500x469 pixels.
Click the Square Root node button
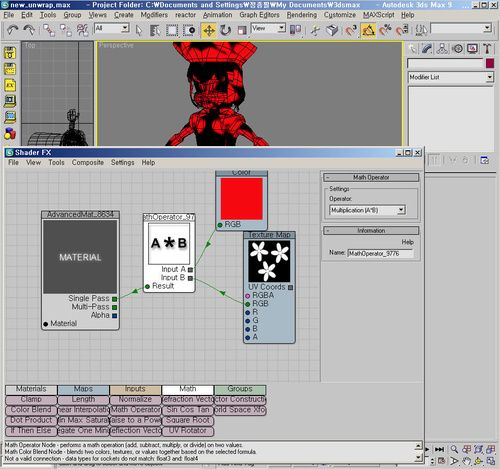pyautogui.click(x=188, y=420)
